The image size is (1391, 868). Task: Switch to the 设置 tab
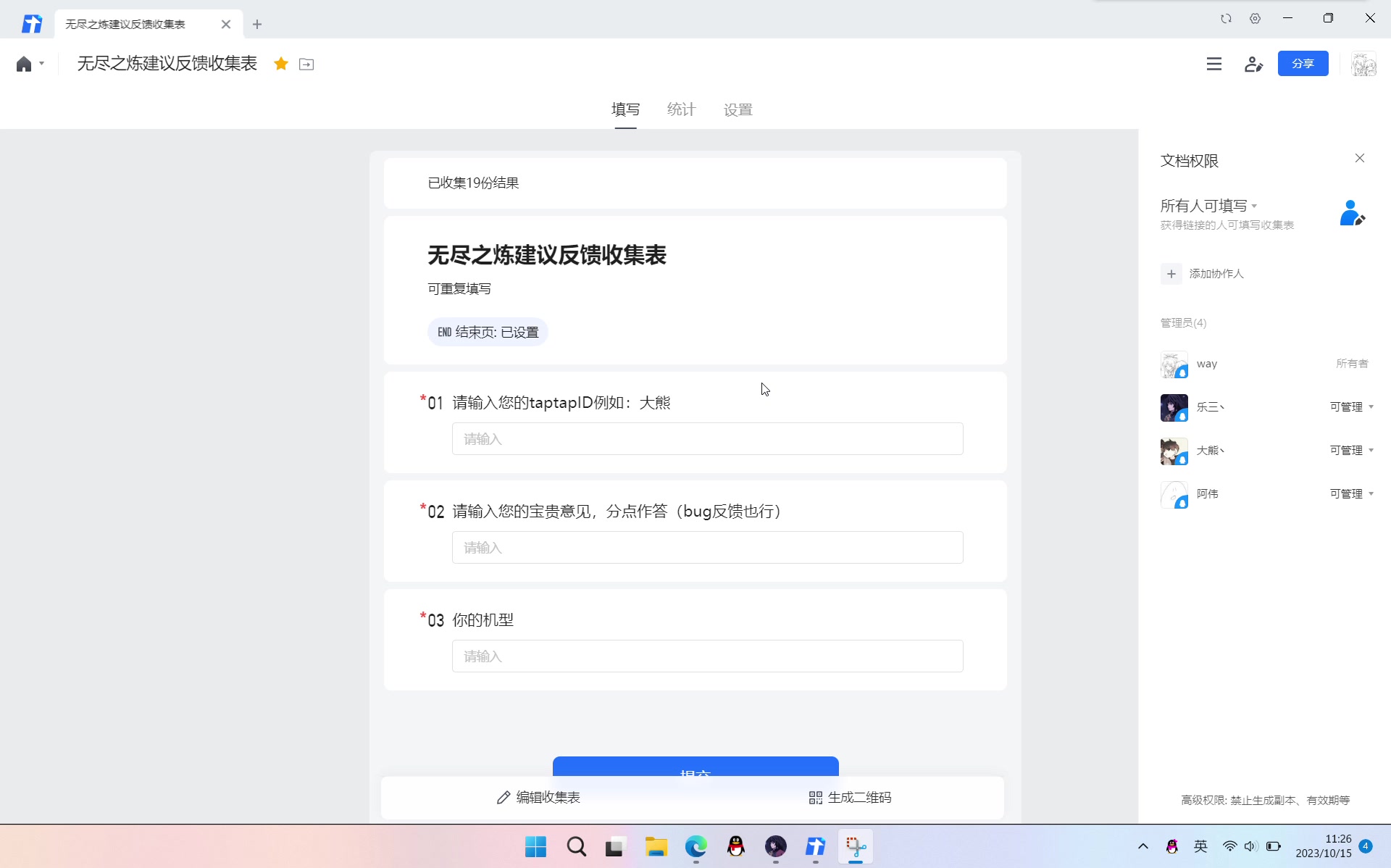click(738, 109)
